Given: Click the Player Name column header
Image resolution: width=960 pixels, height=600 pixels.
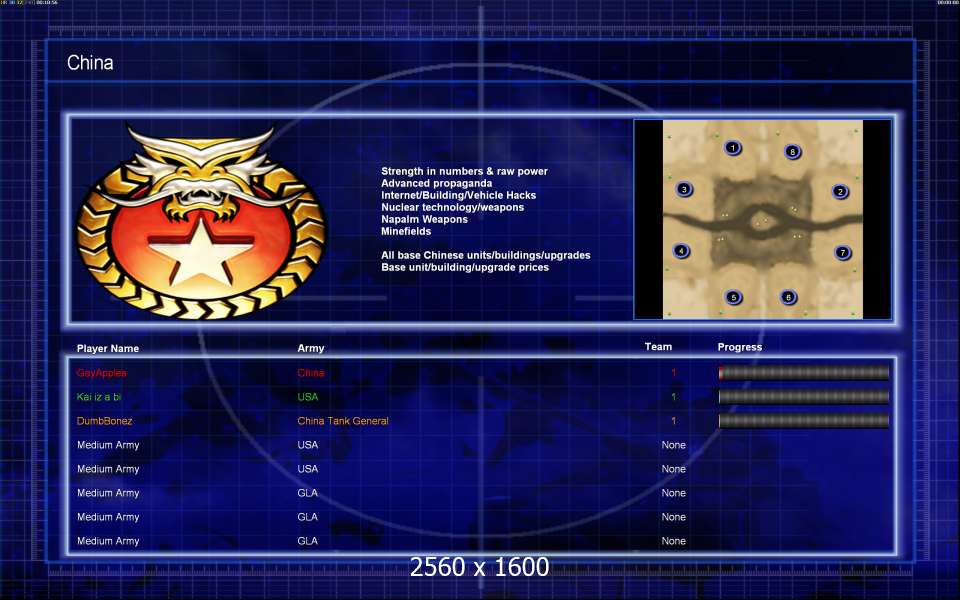Looking at the screenshot, I should (x=108, y=348).
